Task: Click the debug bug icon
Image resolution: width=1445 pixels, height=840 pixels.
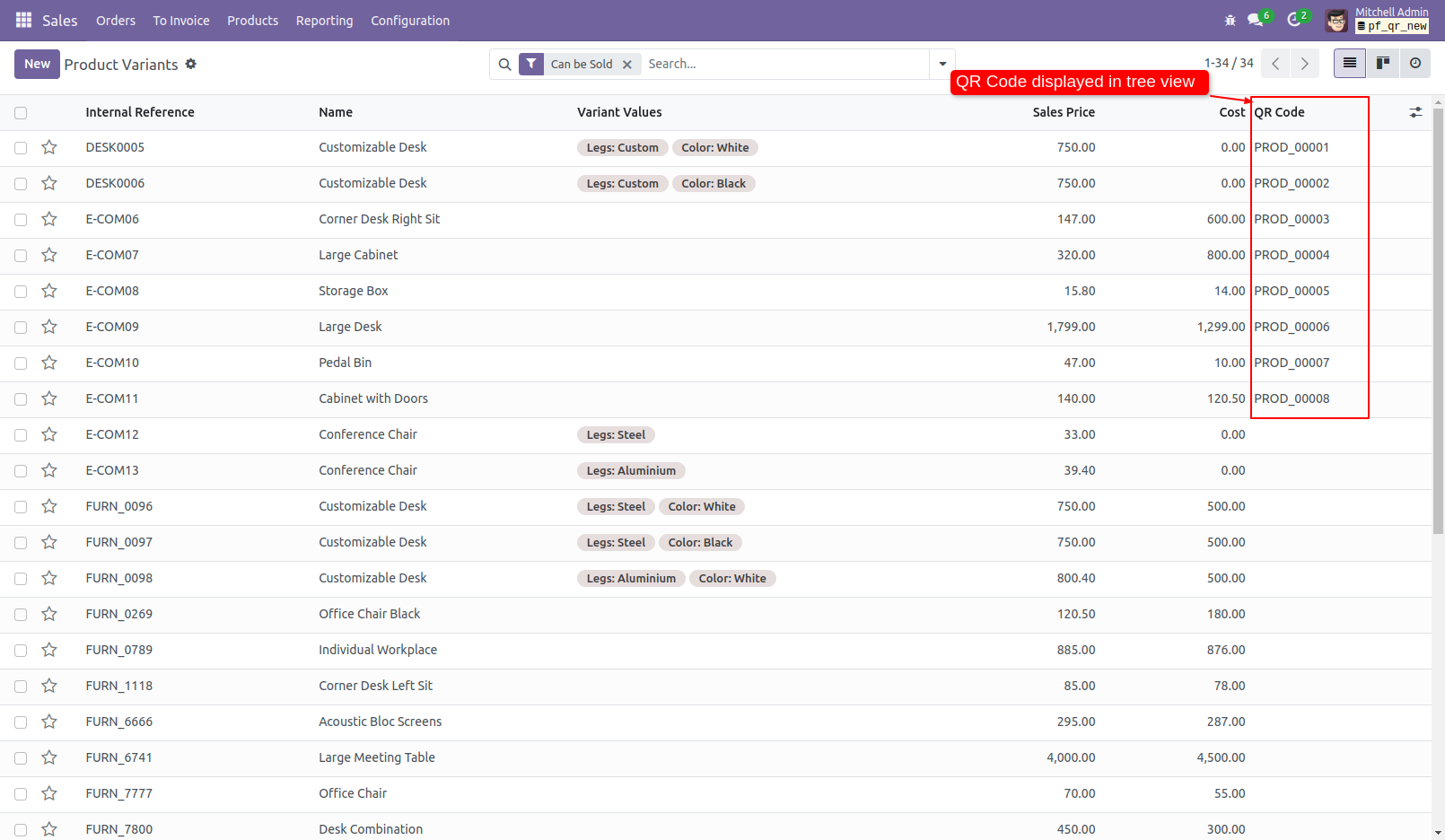Action: [1230, 20]
